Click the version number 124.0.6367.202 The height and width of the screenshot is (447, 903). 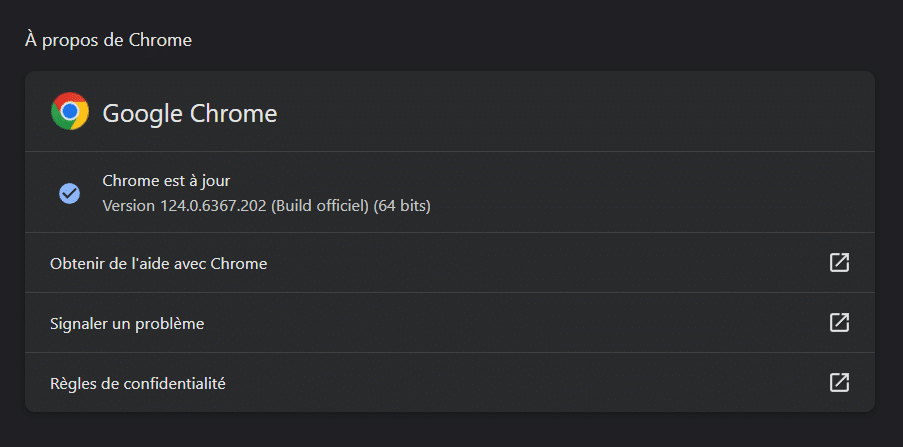click(x=213, y=206)
